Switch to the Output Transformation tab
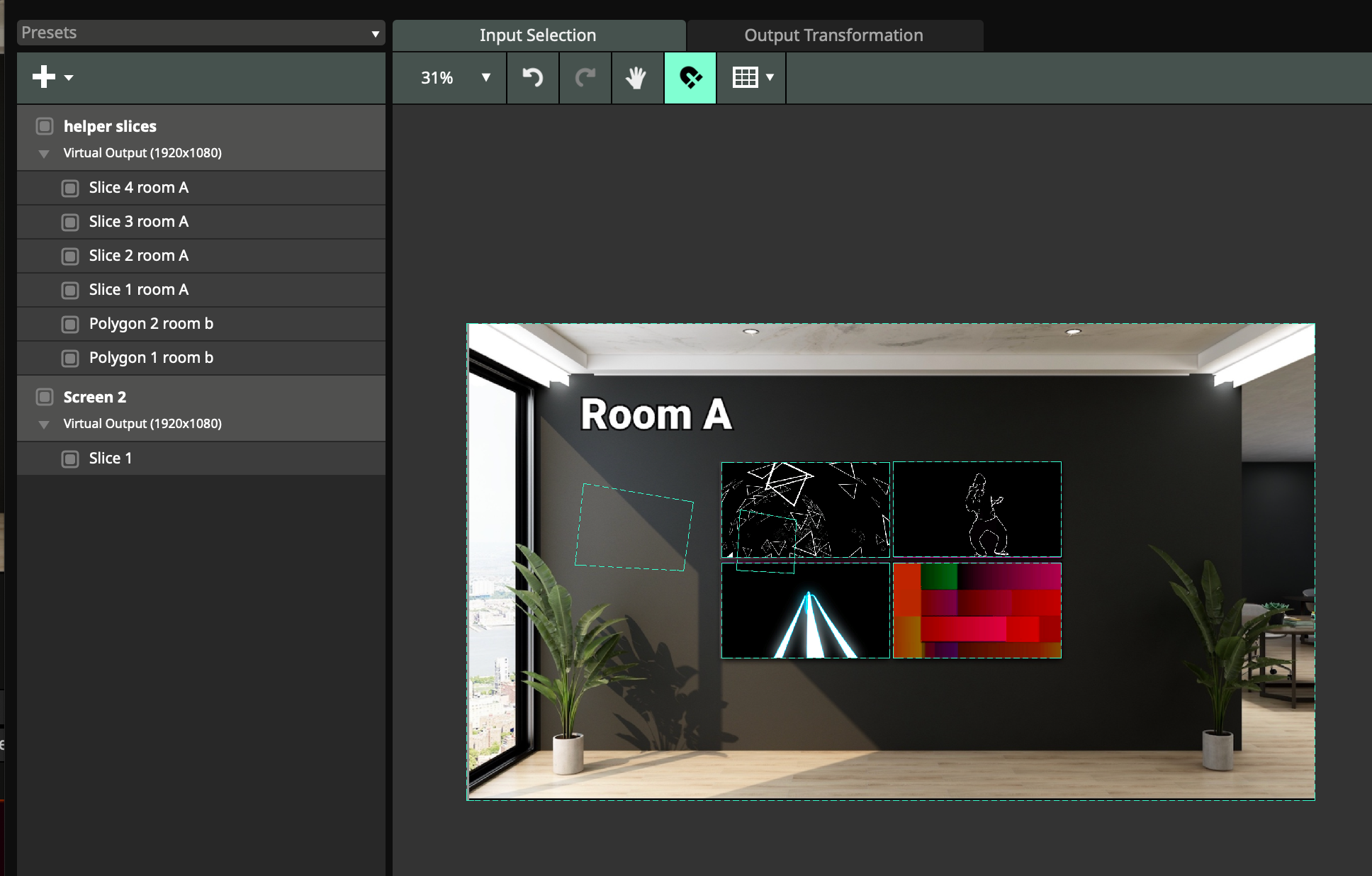This screenshot has height=876, width=1372. click(x=833, y=35)
